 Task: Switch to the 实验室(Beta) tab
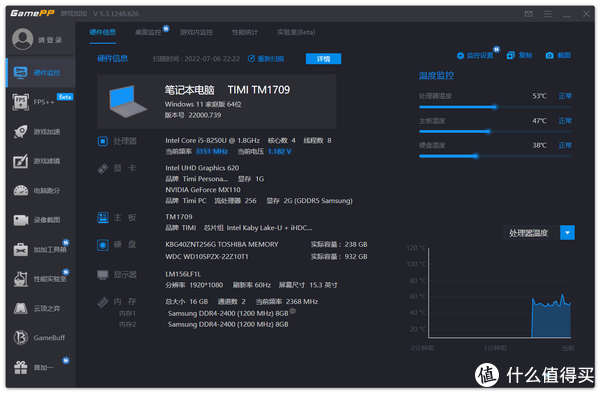tap(296, 33)
